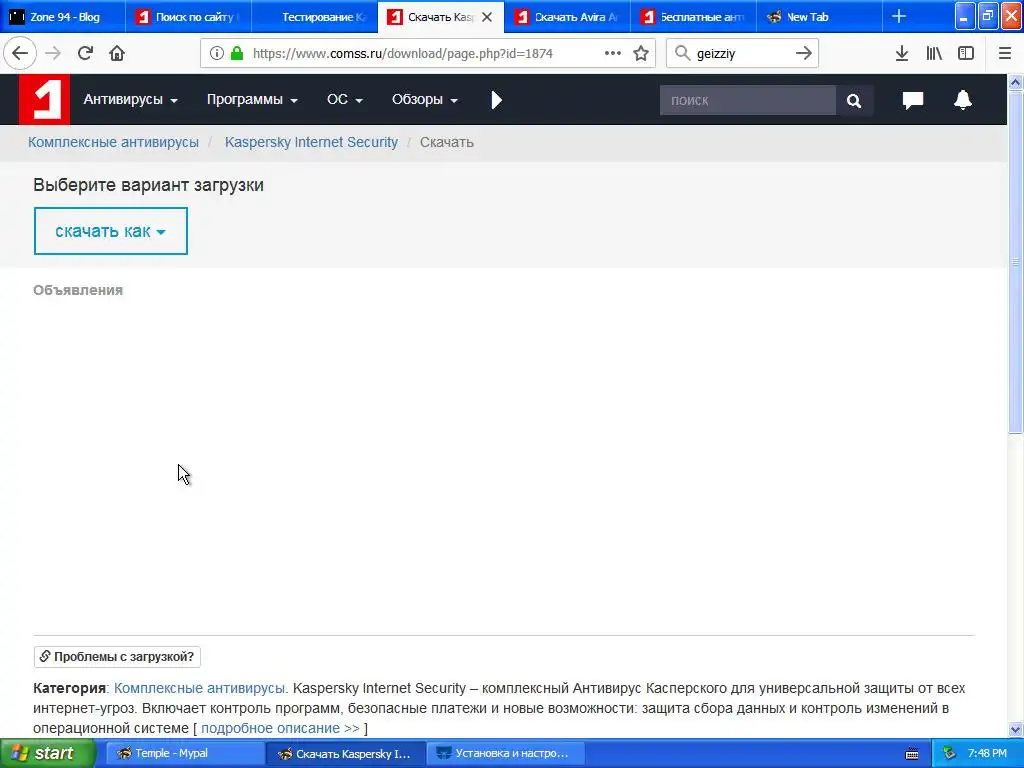This screenshot has height=768, width=1024.
Task: Click the keyboard icon in taskbar
Action: (912, 754)
